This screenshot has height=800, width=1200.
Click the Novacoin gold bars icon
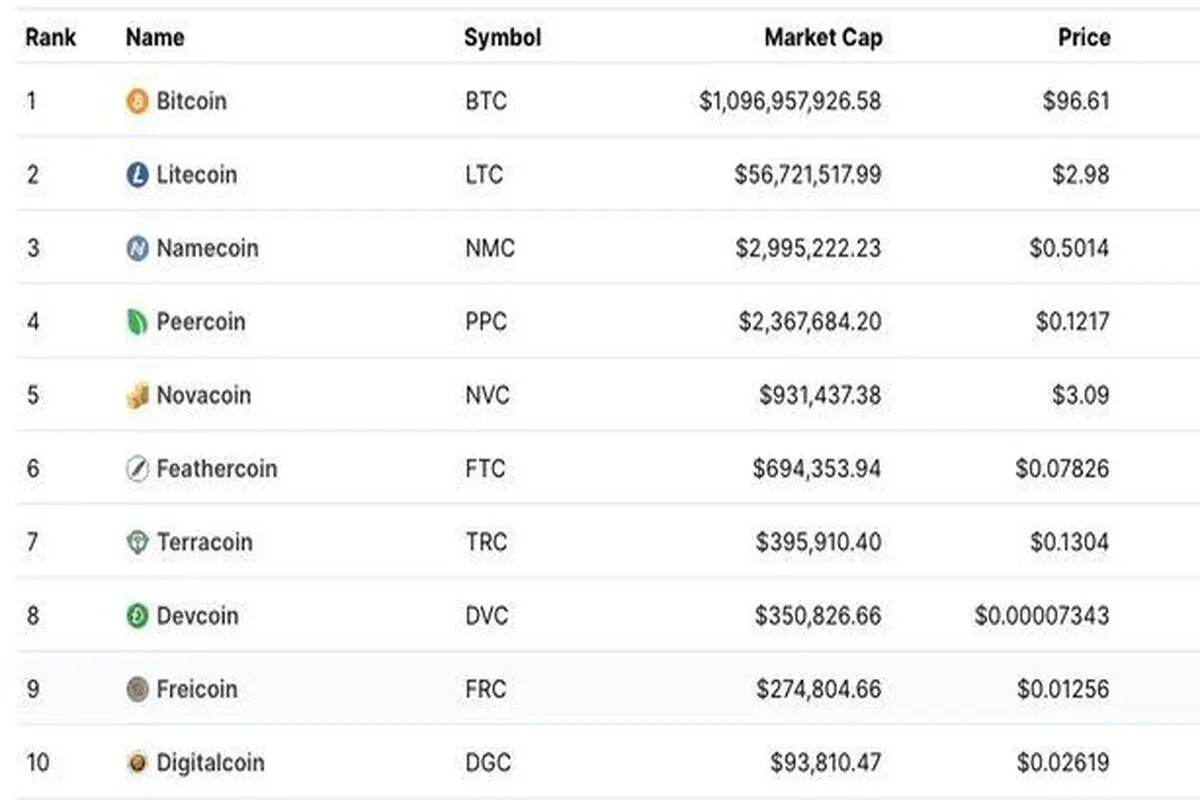coord(137,396)
